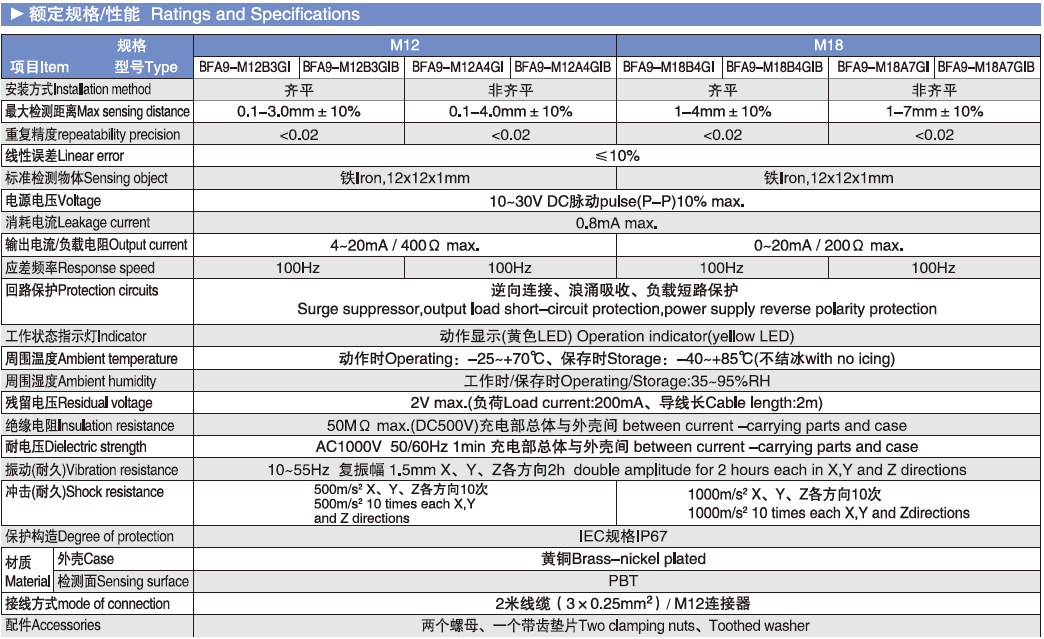The image size is (1044, 639).
Task: Click the 0.1-3.0mm ± 10% sensing distance value
Action: 298,111
